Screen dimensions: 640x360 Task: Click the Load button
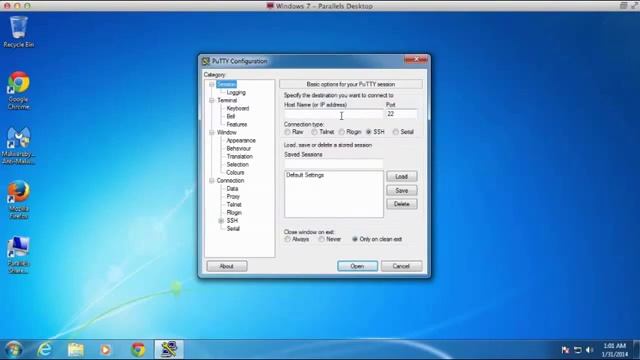pyautogui.click(x=402, y=176)
